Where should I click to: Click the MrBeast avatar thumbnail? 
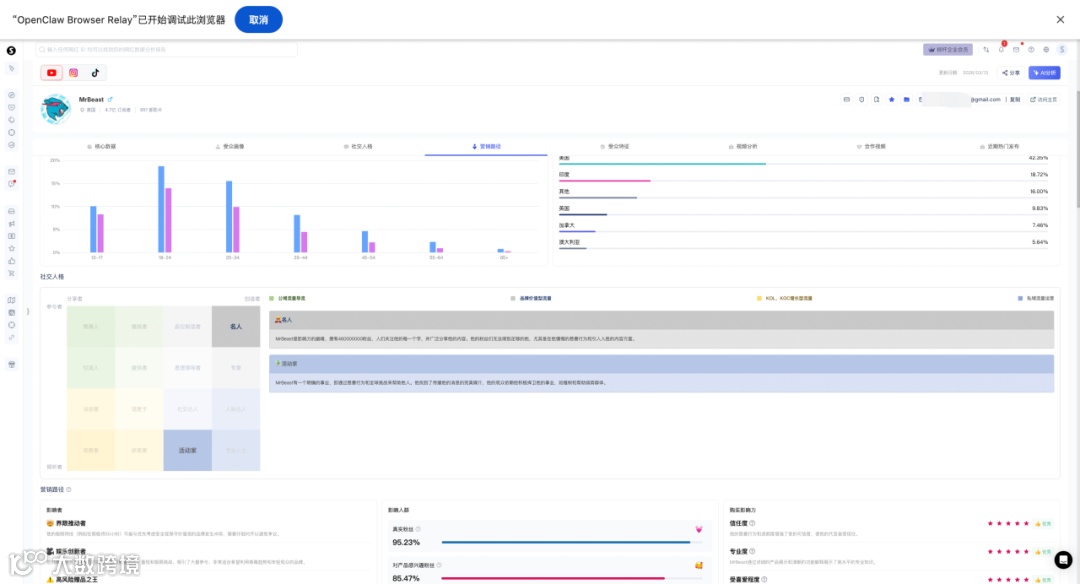point(55,109)
